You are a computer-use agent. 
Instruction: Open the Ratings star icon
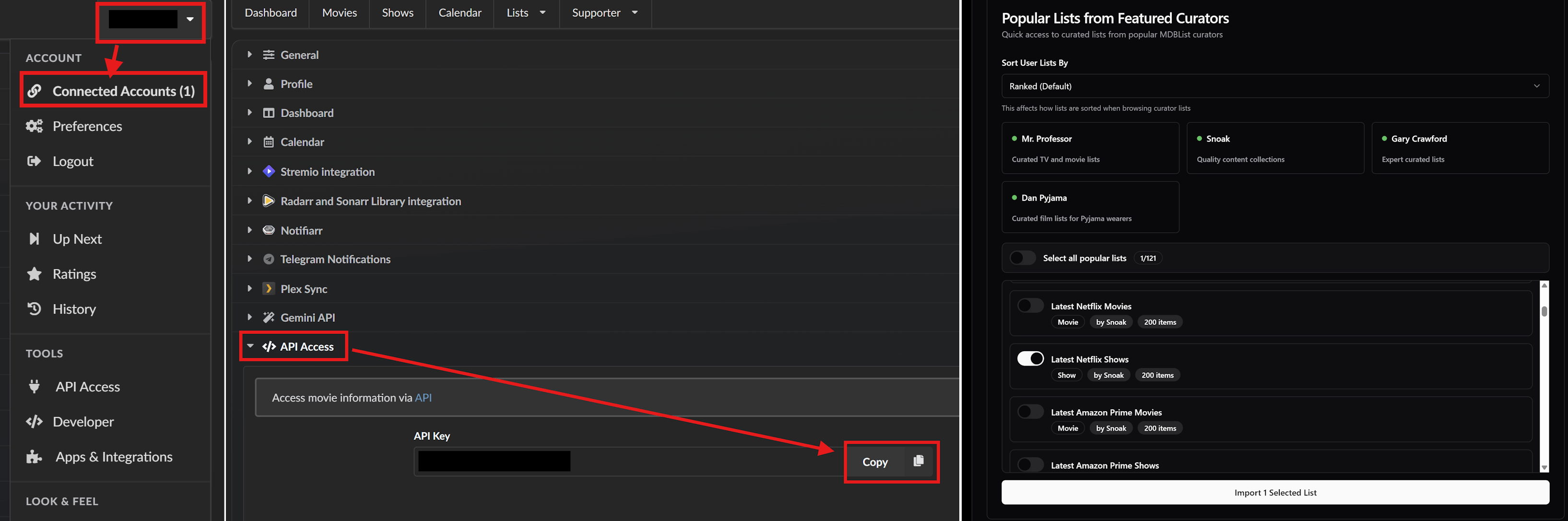(34, 274)
